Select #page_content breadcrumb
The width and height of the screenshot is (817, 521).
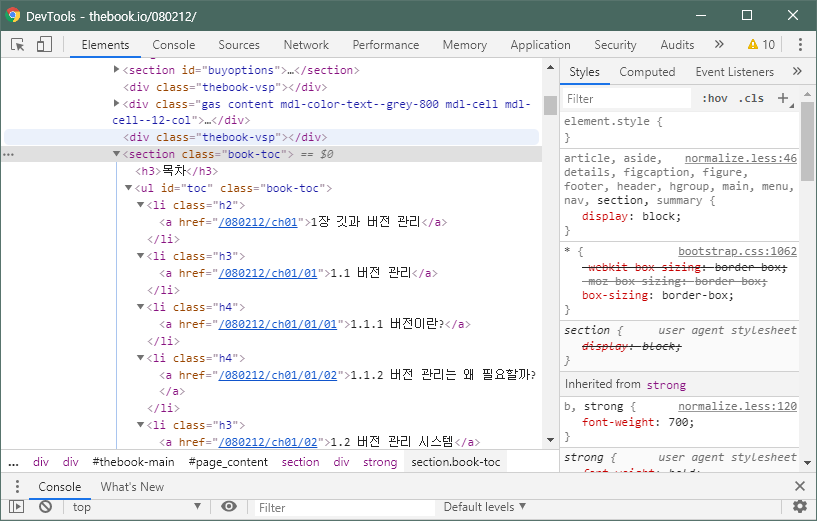(228, 462)
